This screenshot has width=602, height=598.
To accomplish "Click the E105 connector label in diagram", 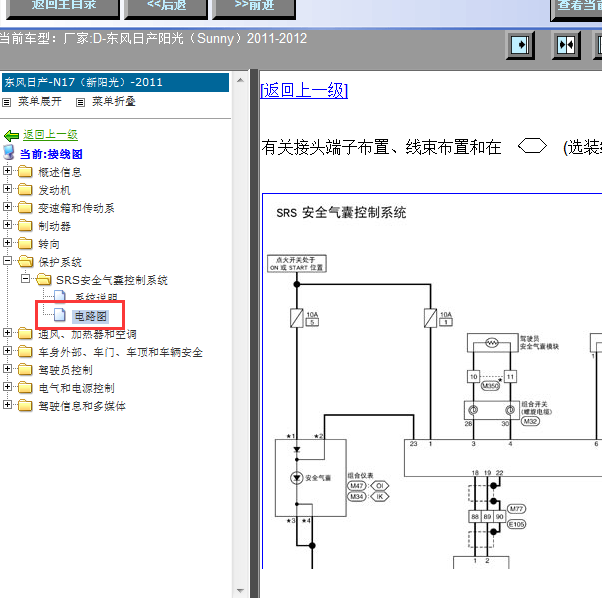I will tap(516, 524).
